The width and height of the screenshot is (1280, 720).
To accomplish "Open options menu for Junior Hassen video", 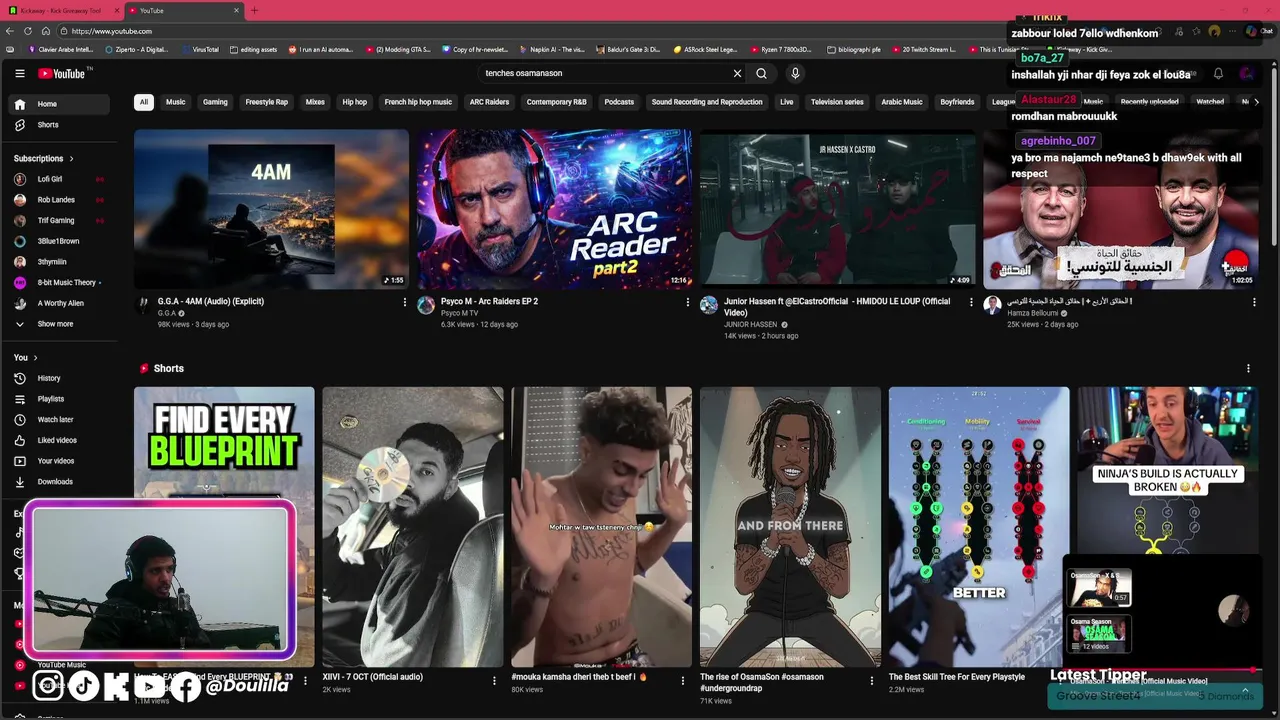I will pyautogui.click(x=970, y=302).
